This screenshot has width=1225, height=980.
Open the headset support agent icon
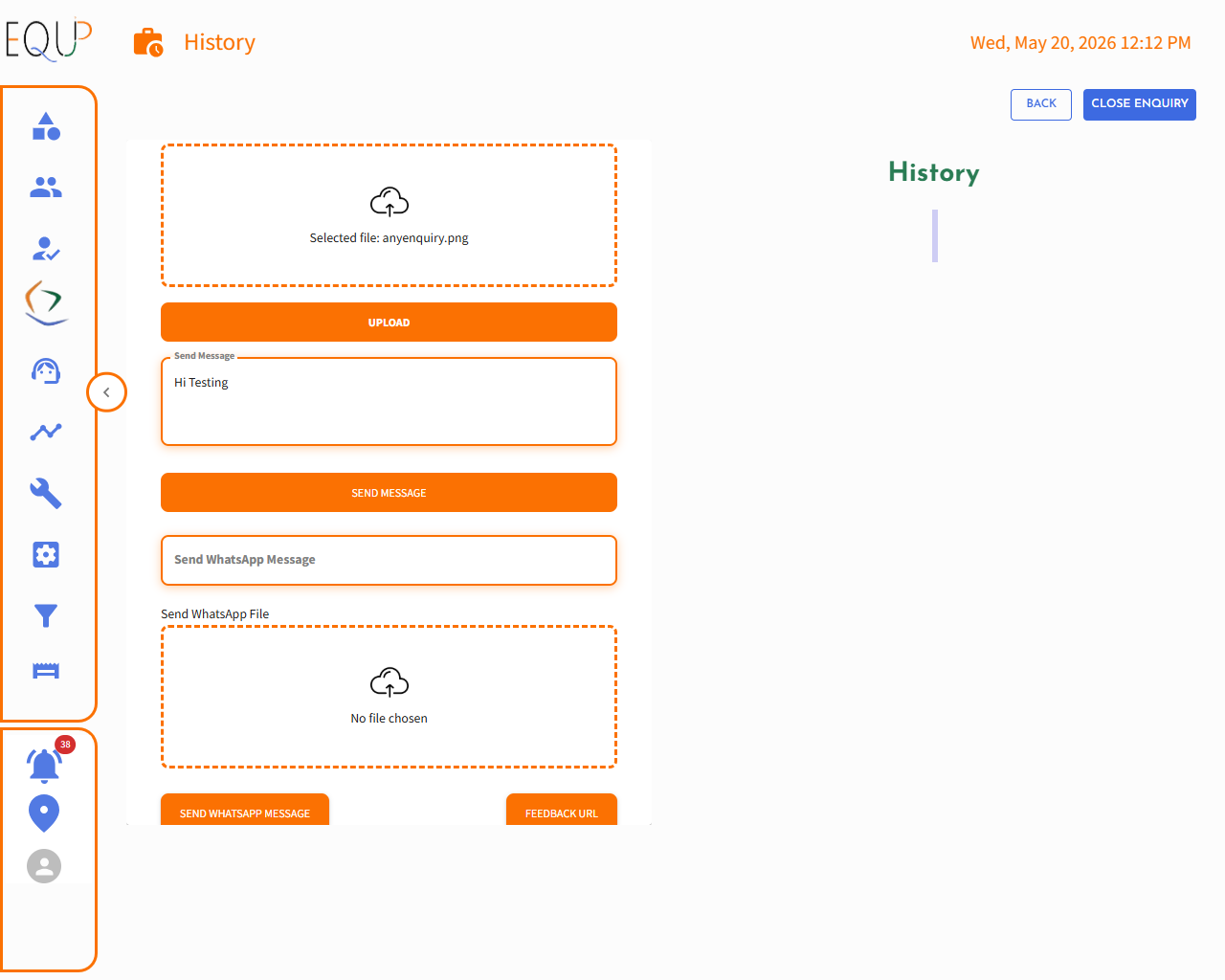[46, 370]
